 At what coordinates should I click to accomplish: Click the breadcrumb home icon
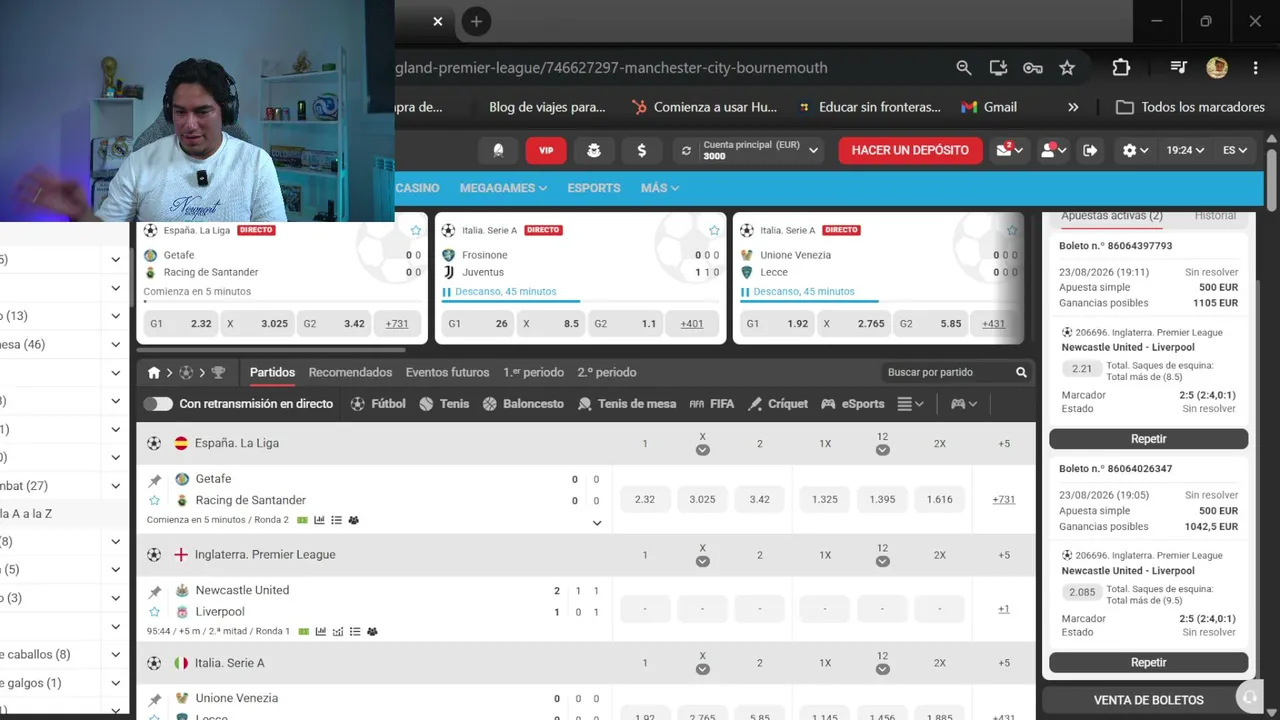[x=154, y=372]
